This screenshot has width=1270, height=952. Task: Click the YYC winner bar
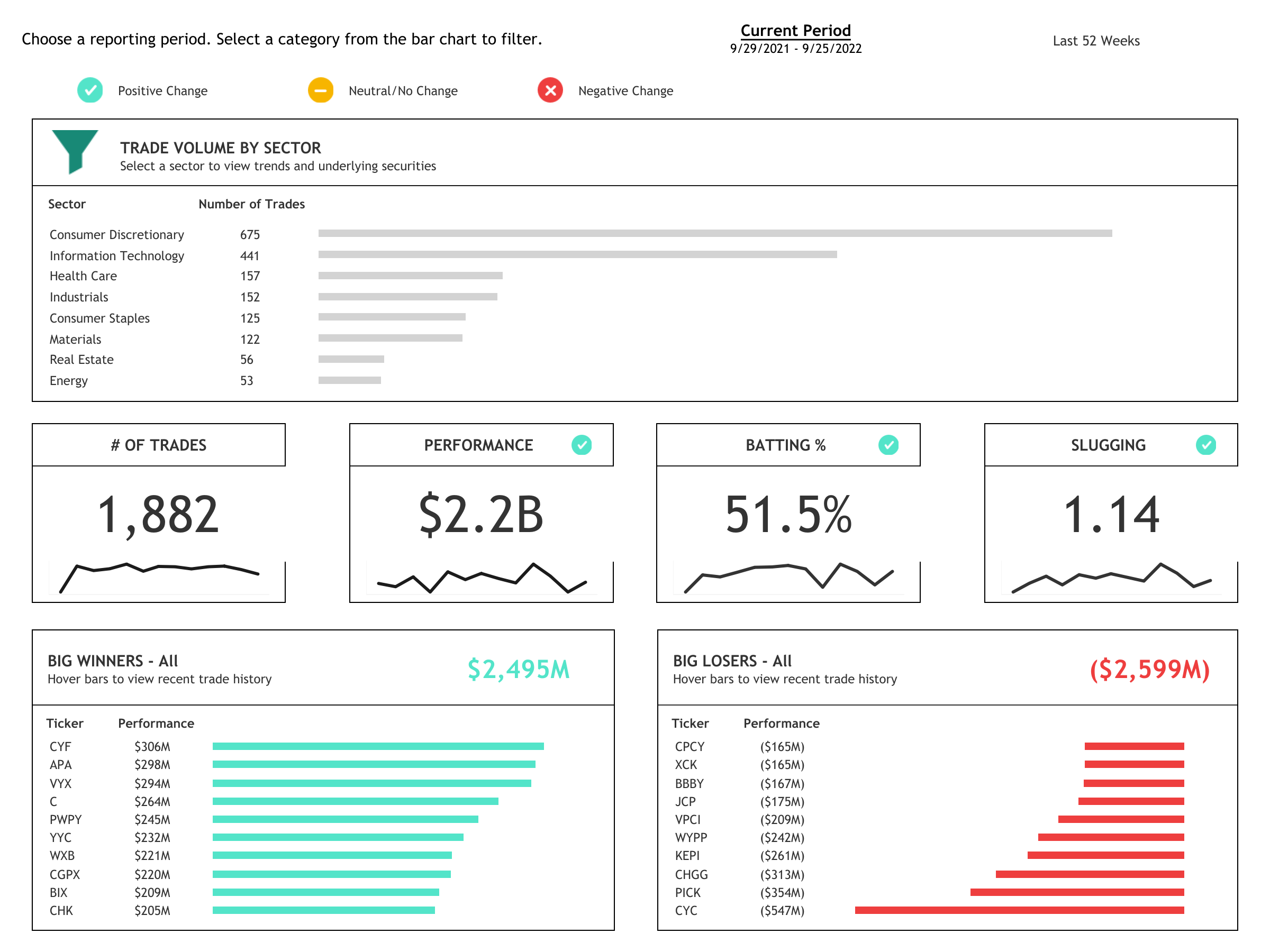pos(338,837)
